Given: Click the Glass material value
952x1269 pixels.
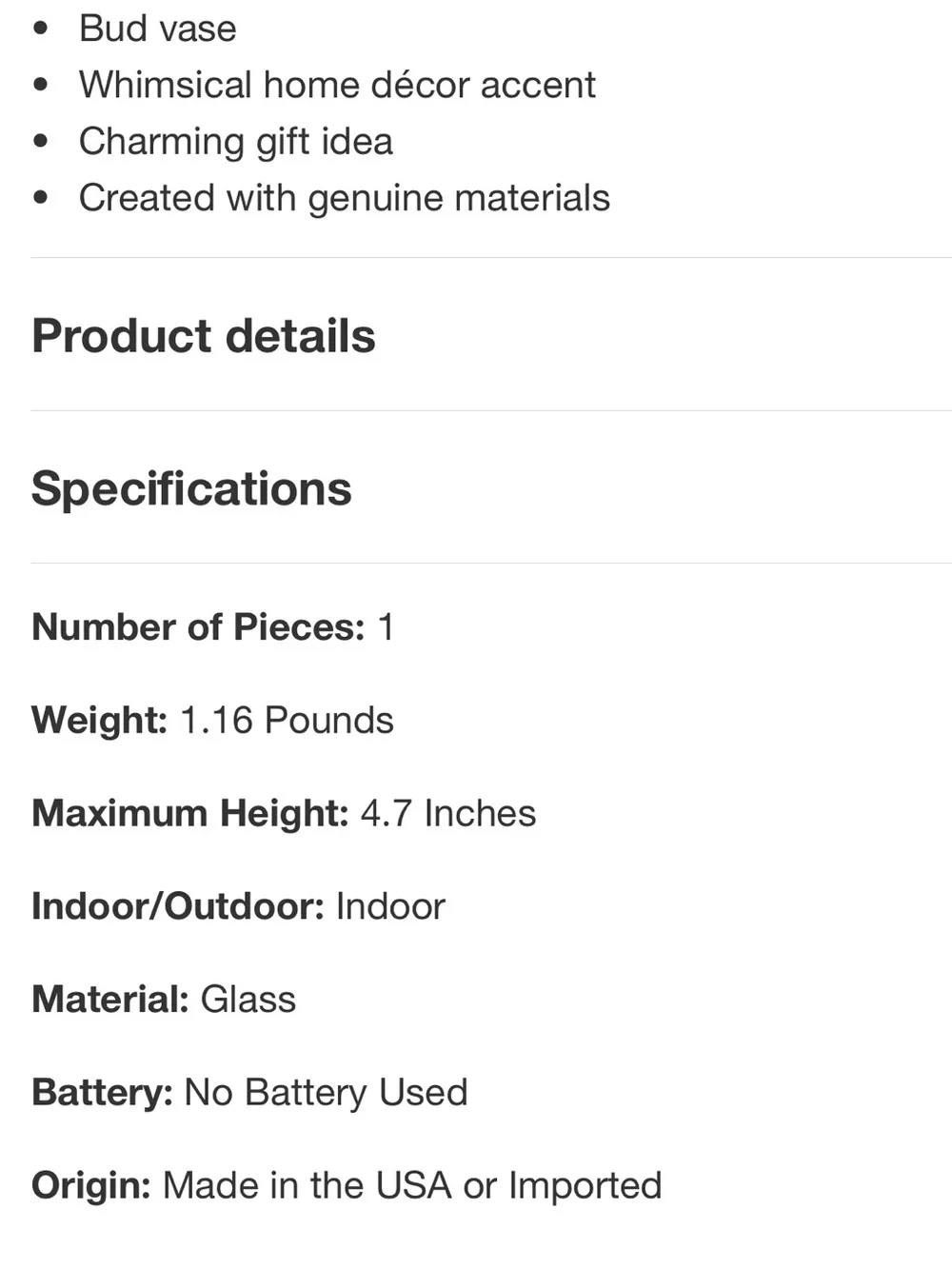Looking at the screenshot, I should point(248,1000).
